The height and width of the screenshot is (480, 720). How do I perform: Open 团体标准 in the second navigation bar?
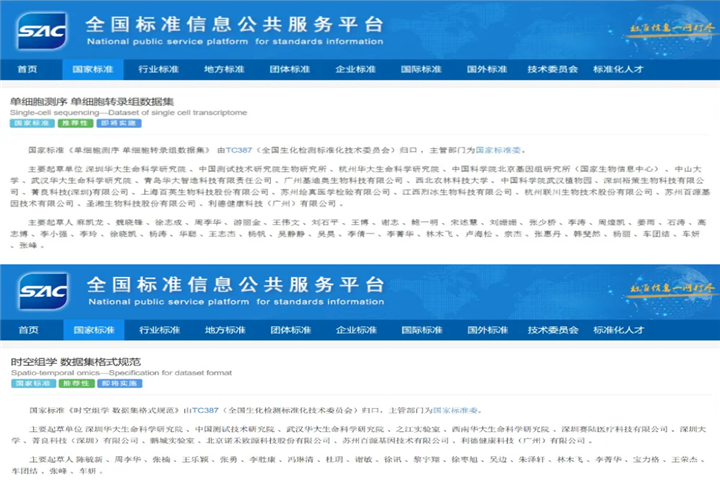pos(289,330)
